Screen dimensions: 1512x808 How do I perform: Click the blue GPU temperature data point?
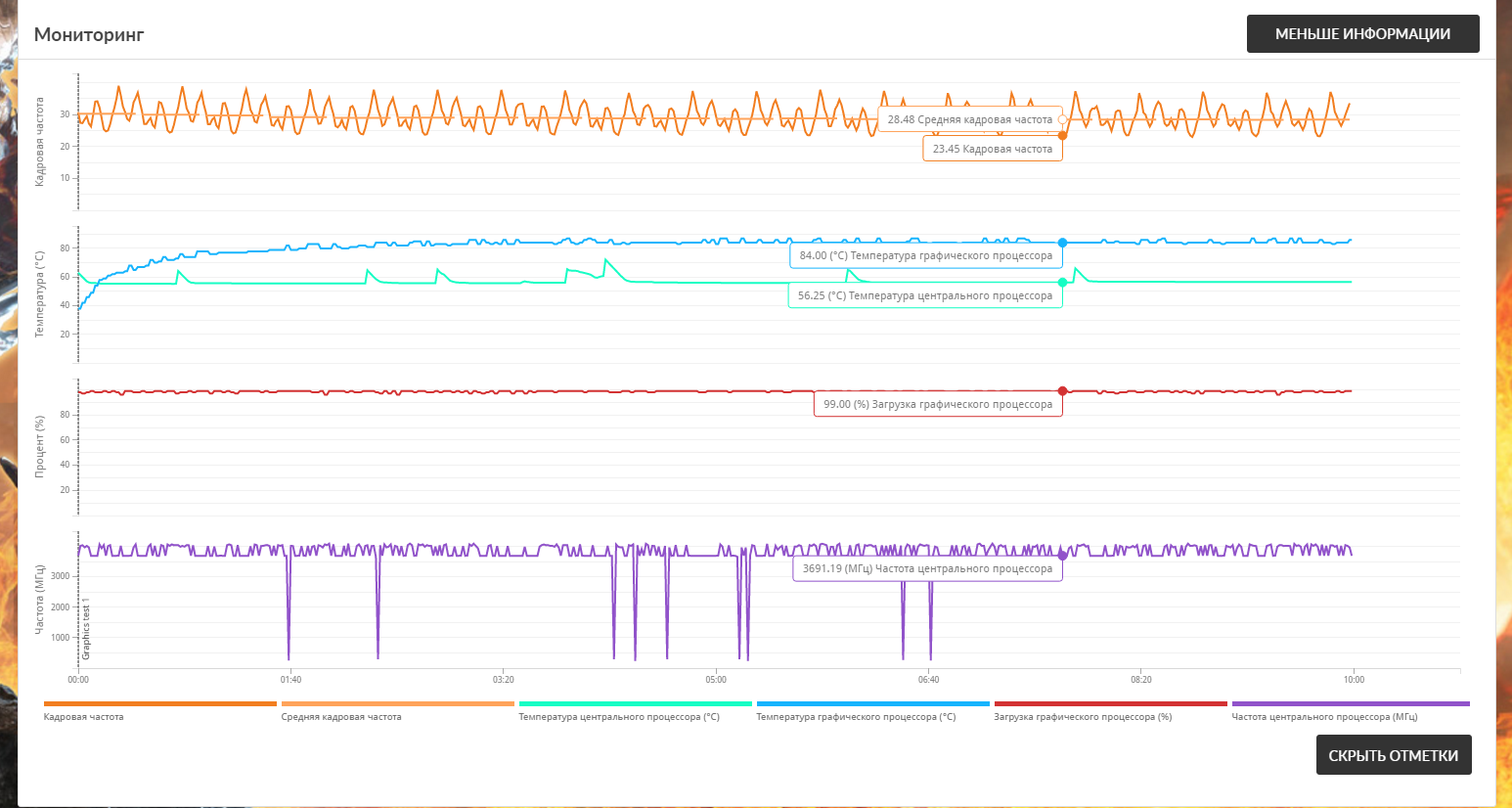1063,243
